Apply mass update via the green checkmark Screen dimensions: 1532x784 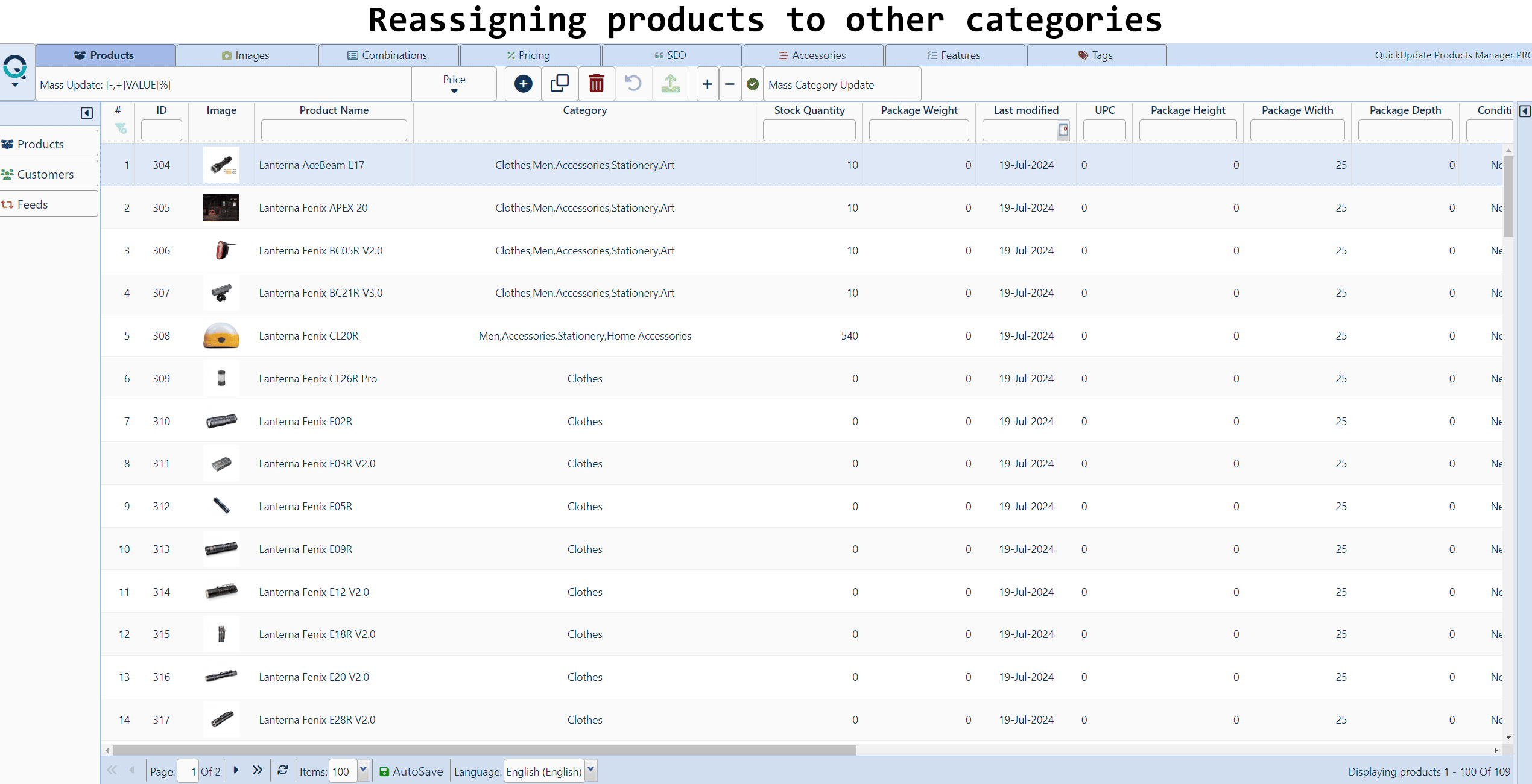tap(752, 84)
